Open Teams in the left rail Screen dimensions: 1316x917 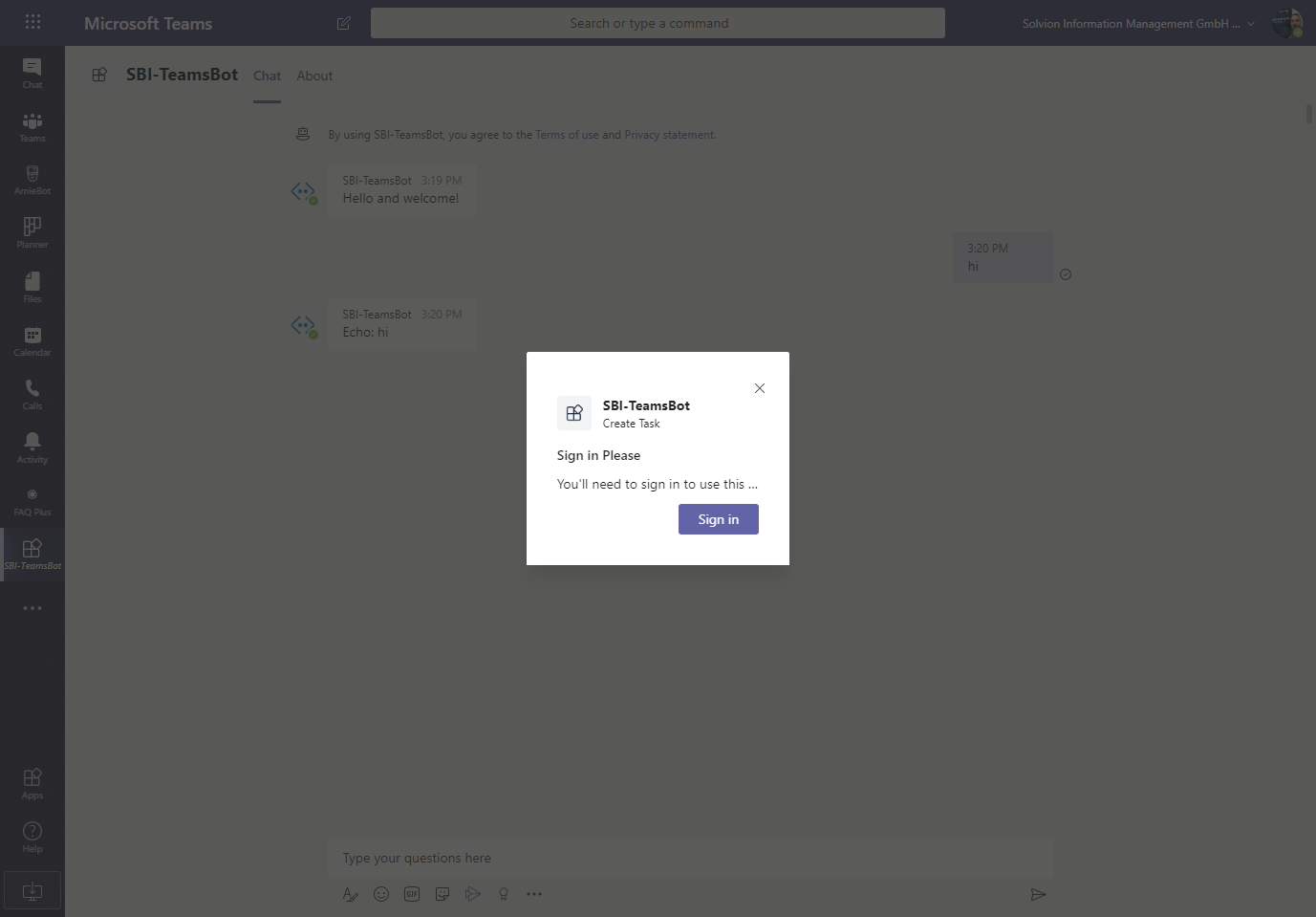coord(32,126)
